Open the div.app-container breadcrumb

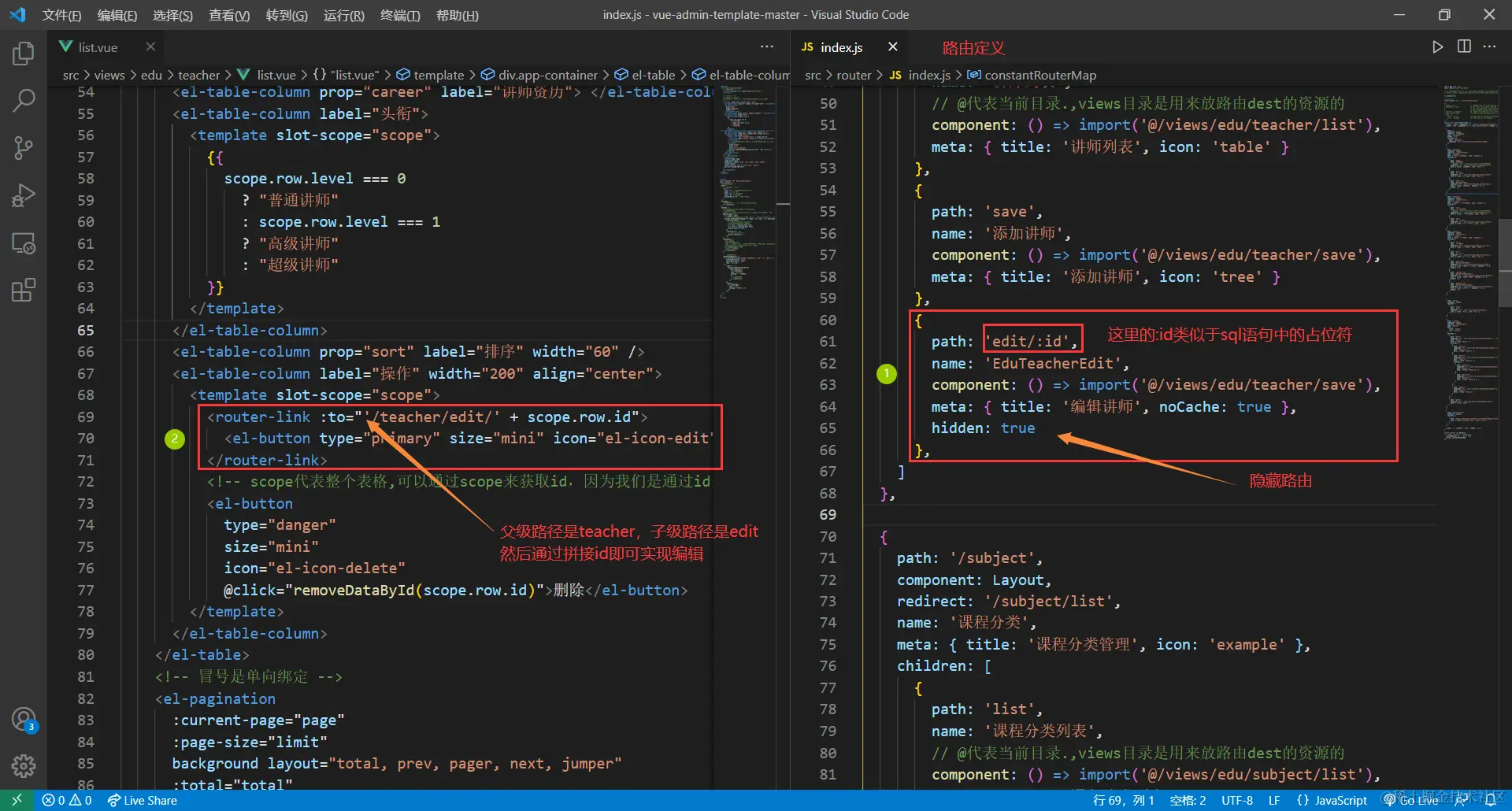click(x=539, y=75)
